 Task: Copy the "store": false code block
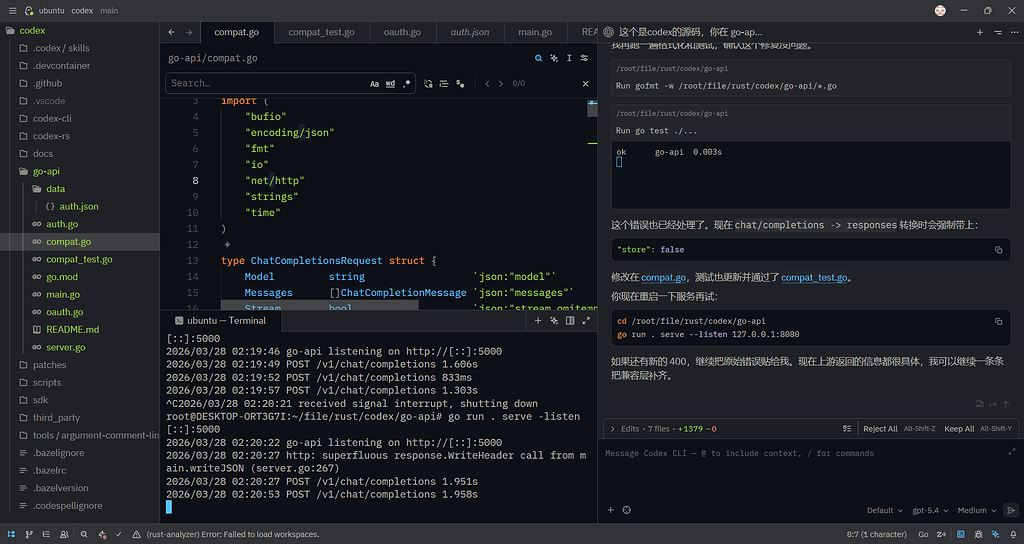click(999, 250)
